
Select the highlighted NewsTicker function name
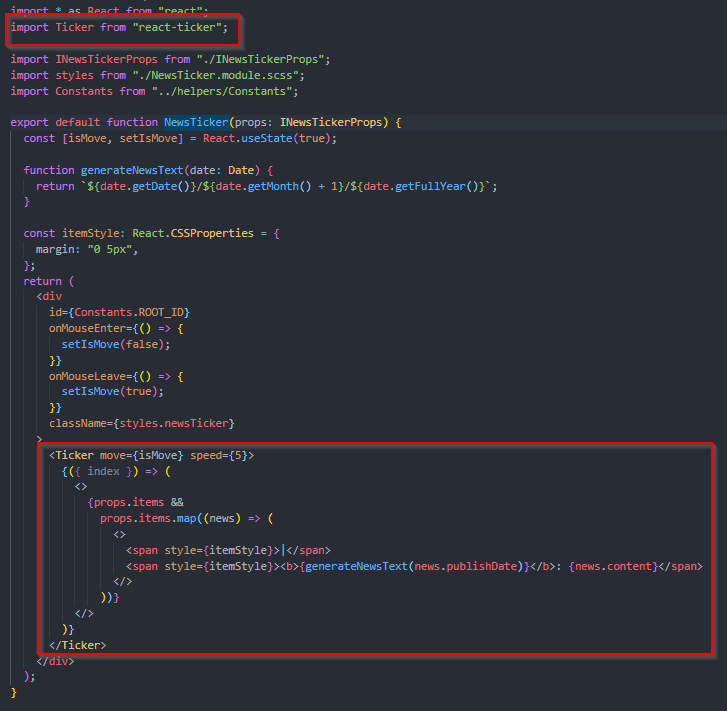[196, 122]
